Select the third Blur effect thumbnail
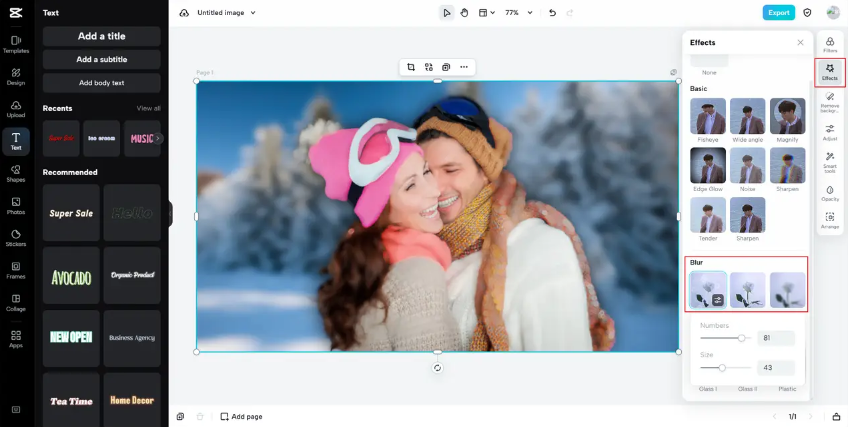Screen dimensions: 848x427 pyautogui.click(x=787, y=290)
